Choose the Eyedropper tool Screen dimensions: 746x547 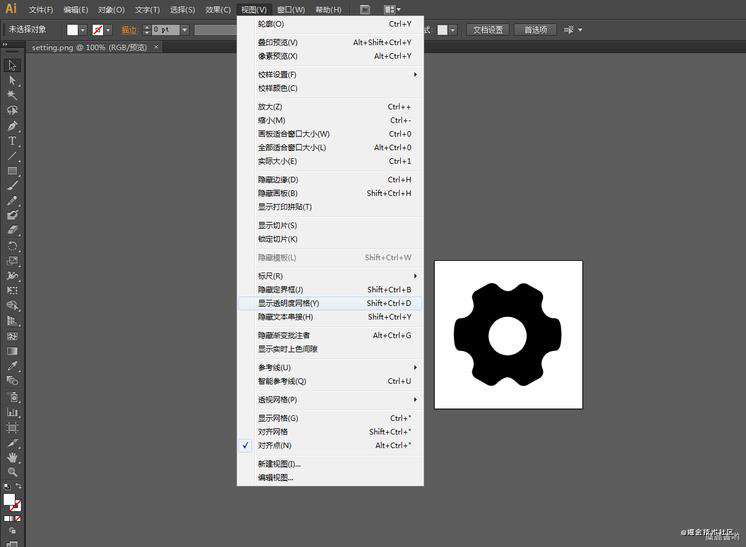tap(12, 366)
